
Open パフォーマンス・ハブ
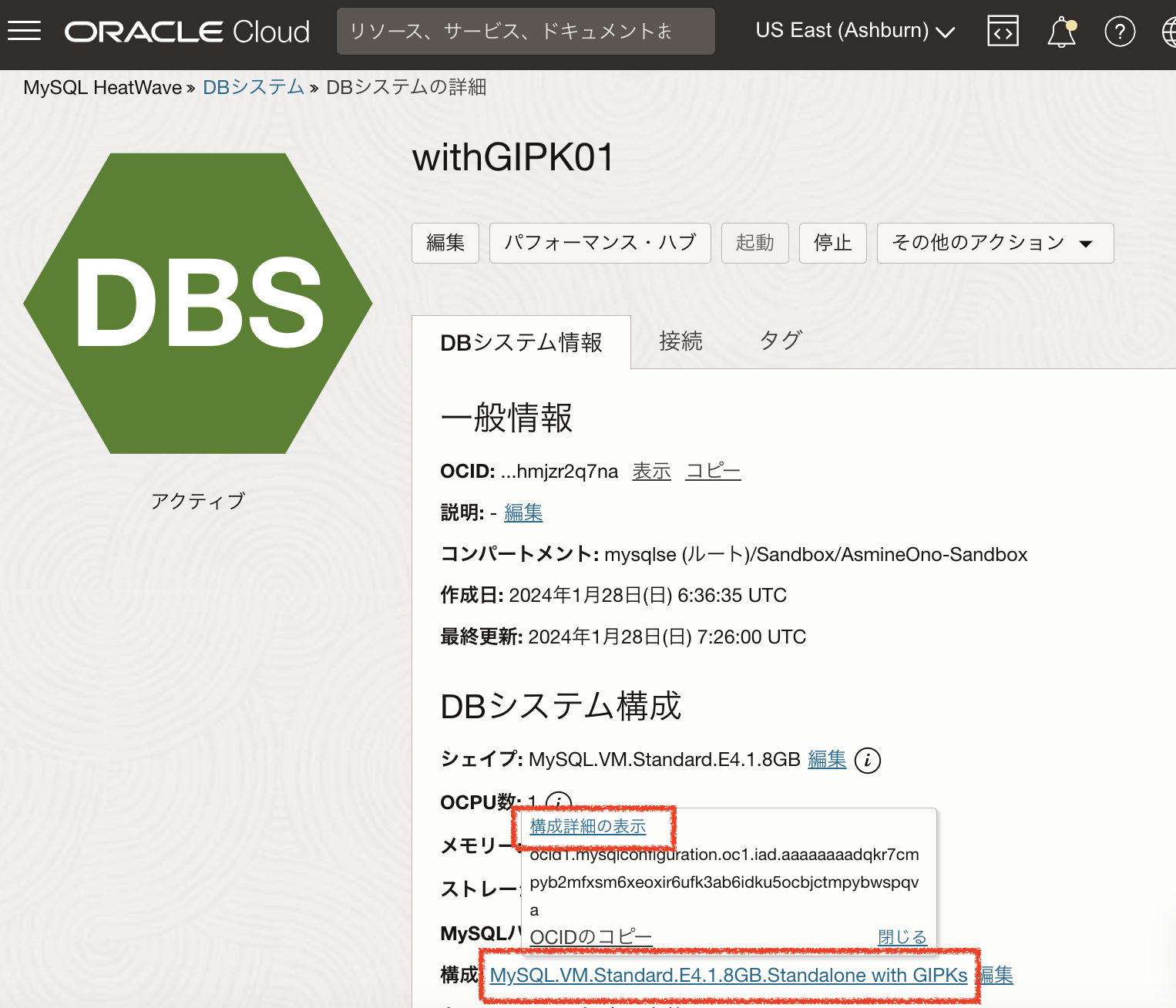(x=600, y=243)
